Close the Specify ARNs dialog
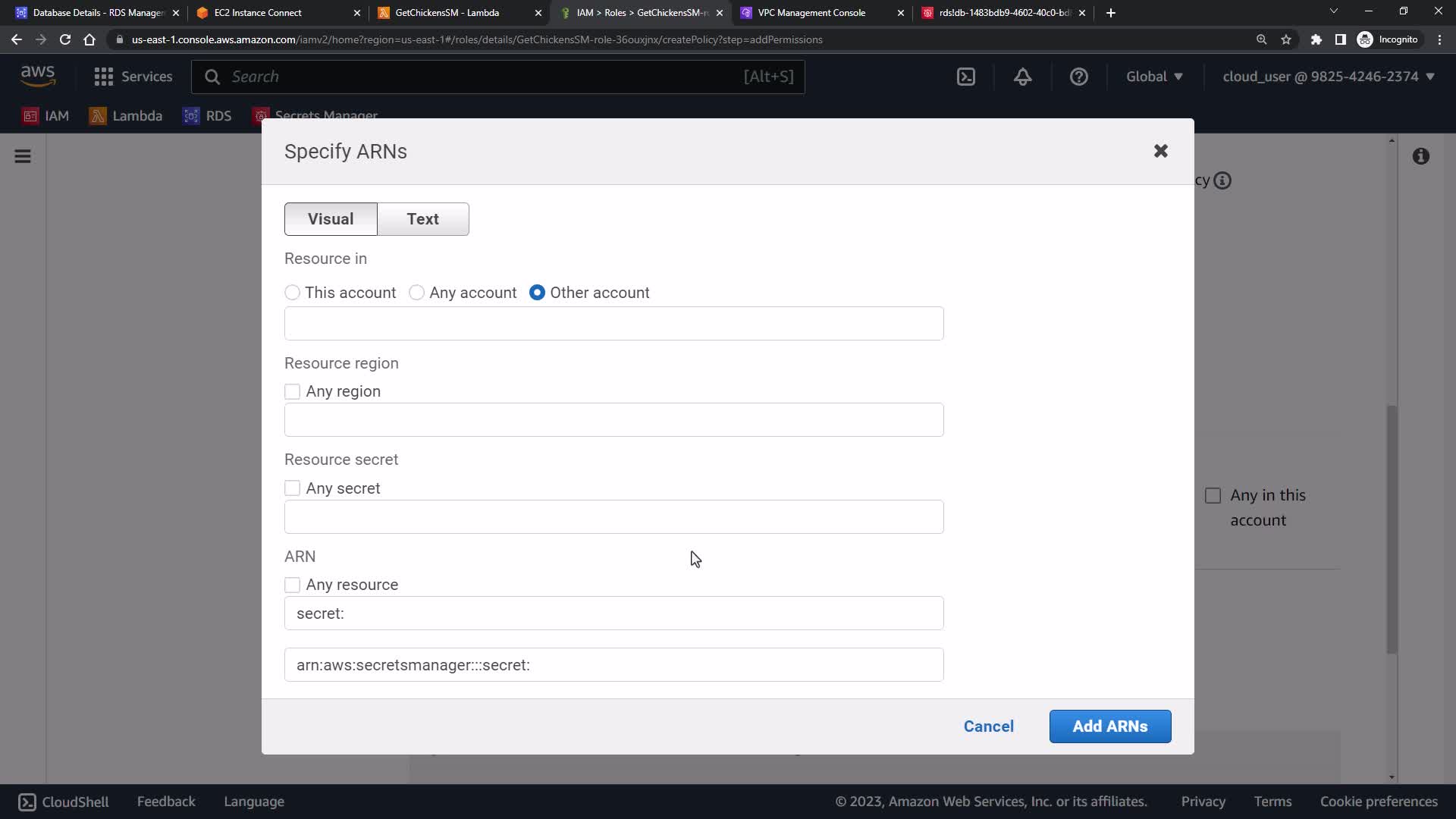The width and height of the screenshot is (1456, 819). (x=1160, y=151)
